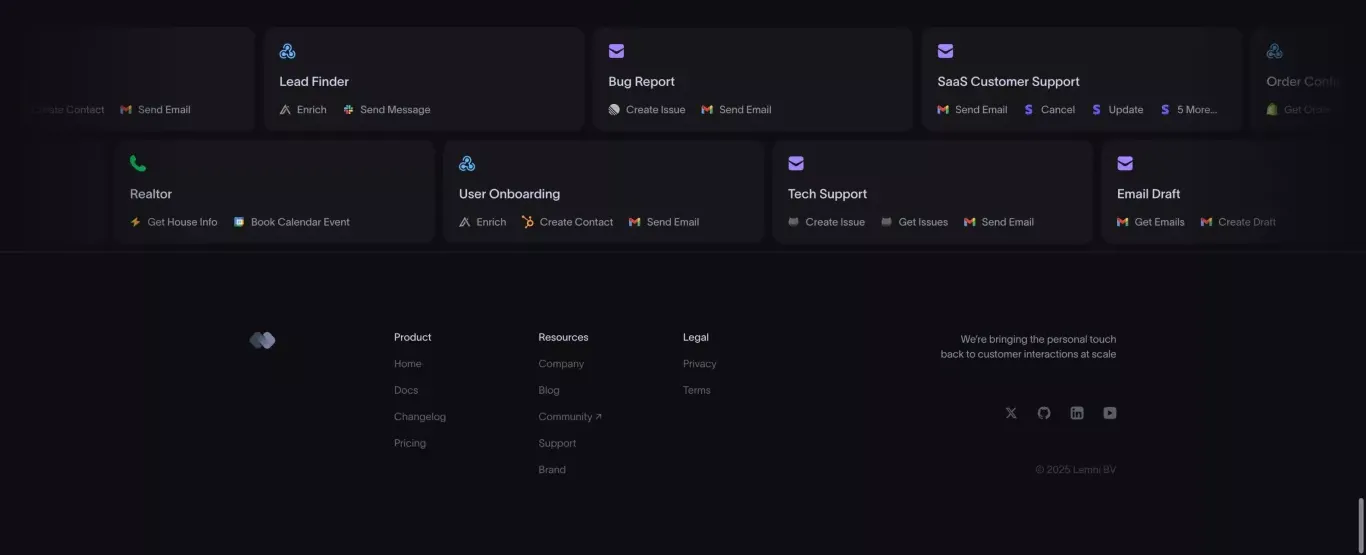Click the Product footer heading
The image size is (1366, 555).
[x=413, y=338]
